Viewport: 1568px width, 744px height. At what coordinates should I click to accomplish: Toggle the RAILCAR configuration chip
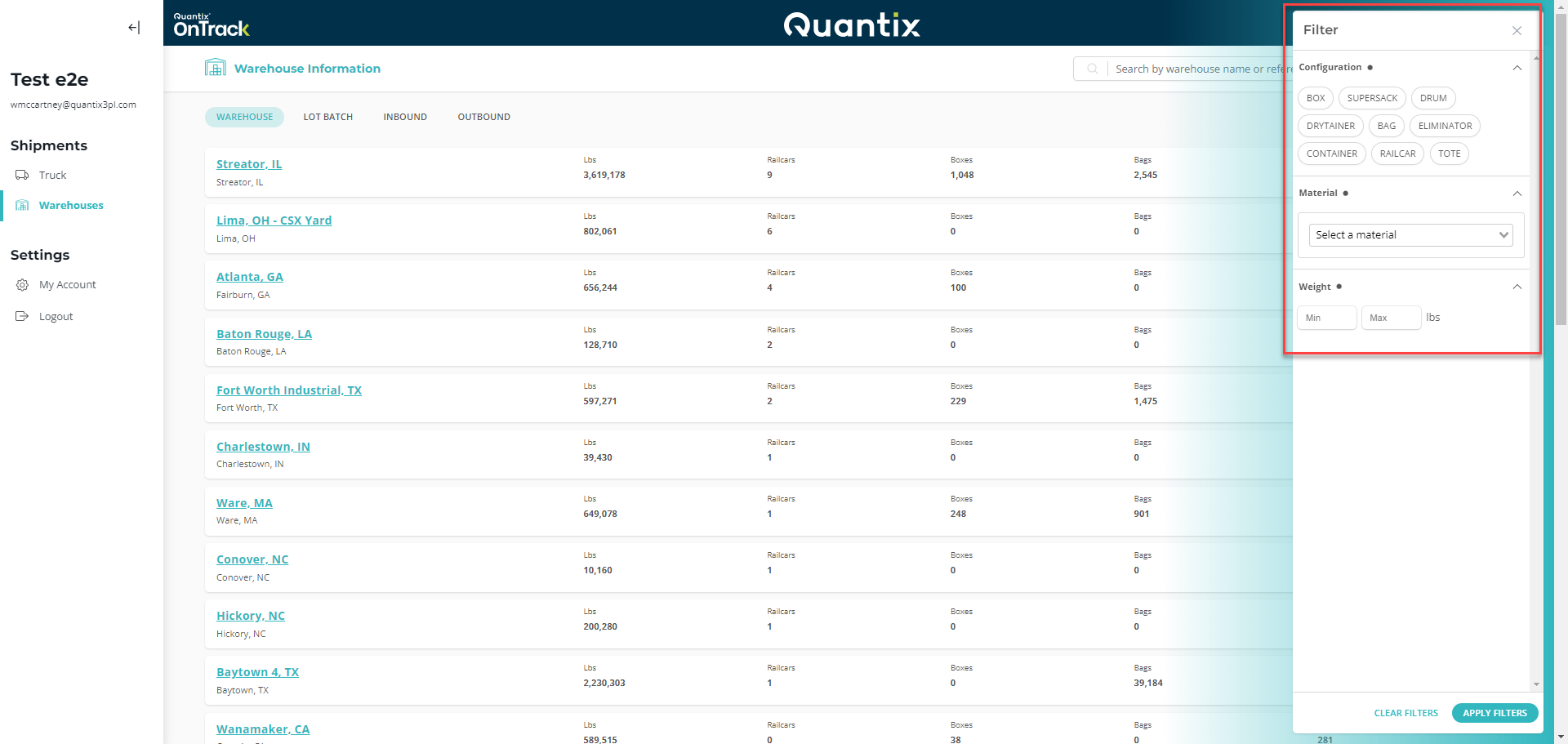click(x=1397, y=154)
